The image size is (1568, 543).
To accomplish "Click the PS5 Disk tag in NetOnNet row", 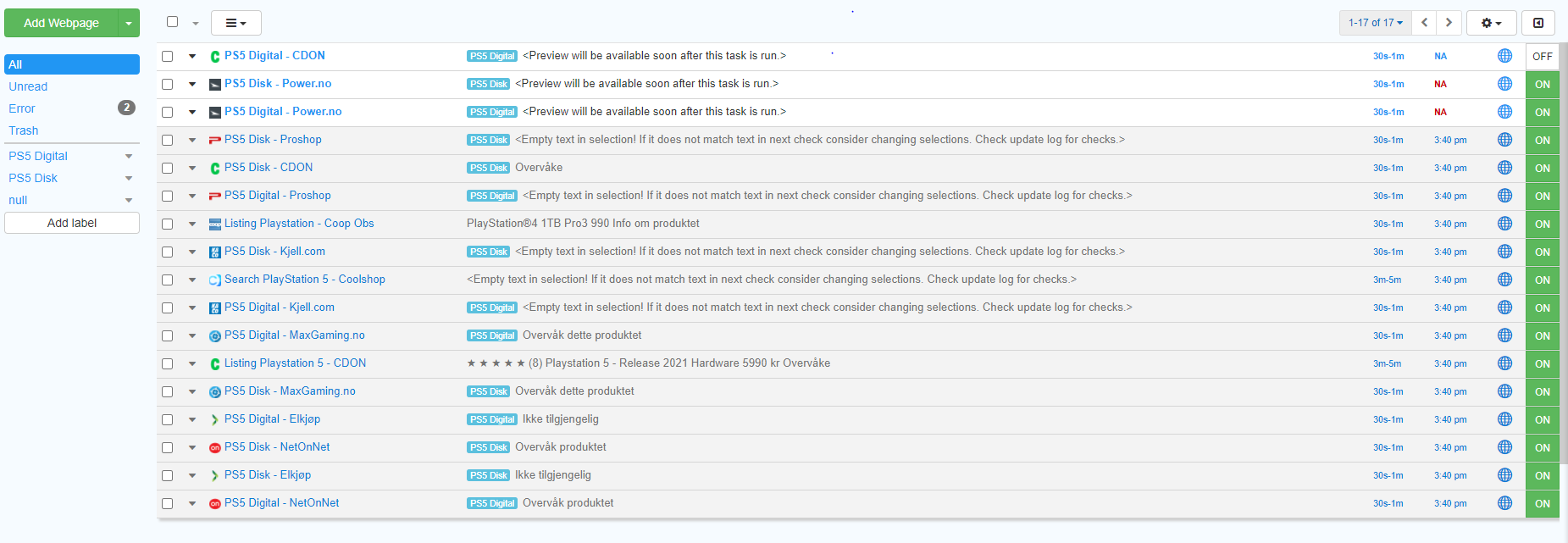I will pos(488,447).
